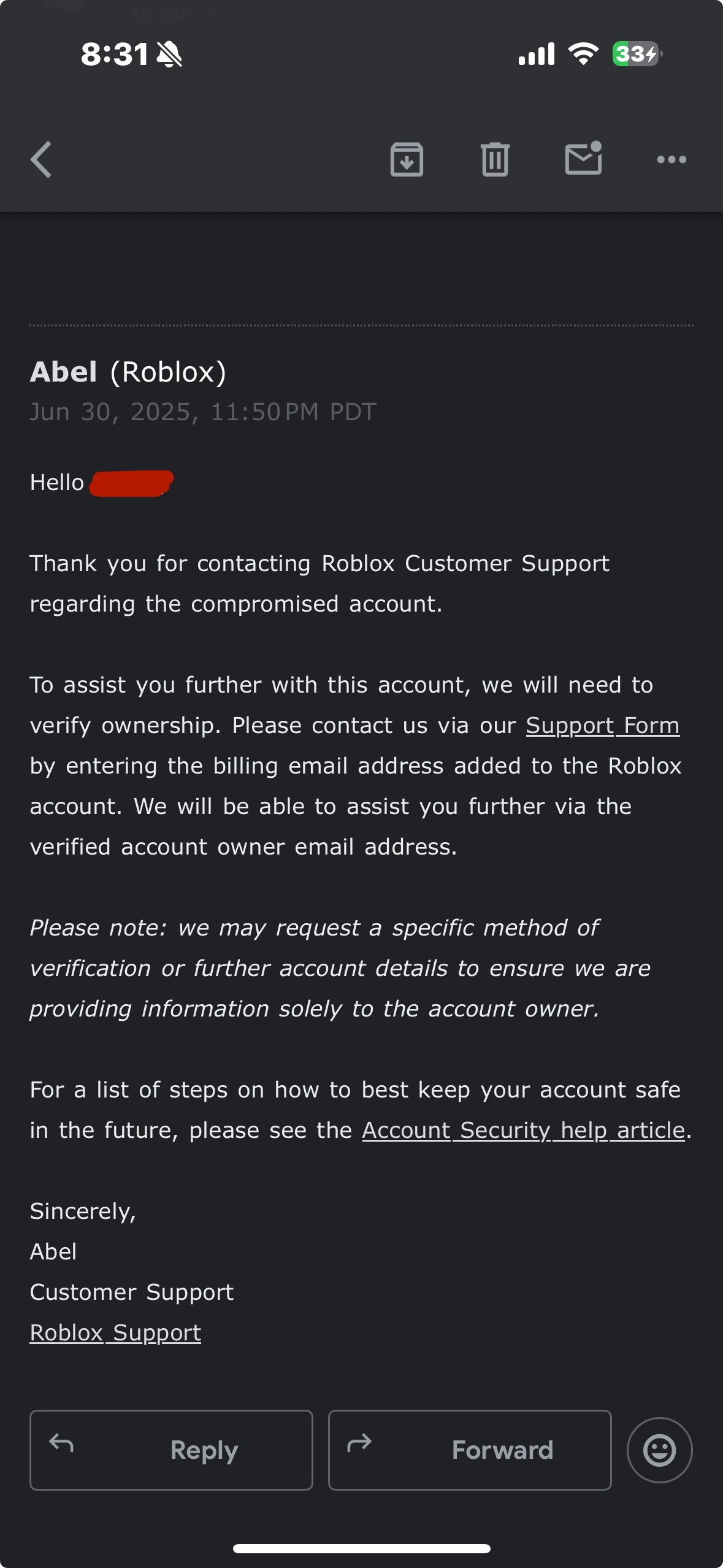The image size is (723, 1568).
Task: Tap the Wi-Fi icon in the status bar
Action: (x=583, y=54)
